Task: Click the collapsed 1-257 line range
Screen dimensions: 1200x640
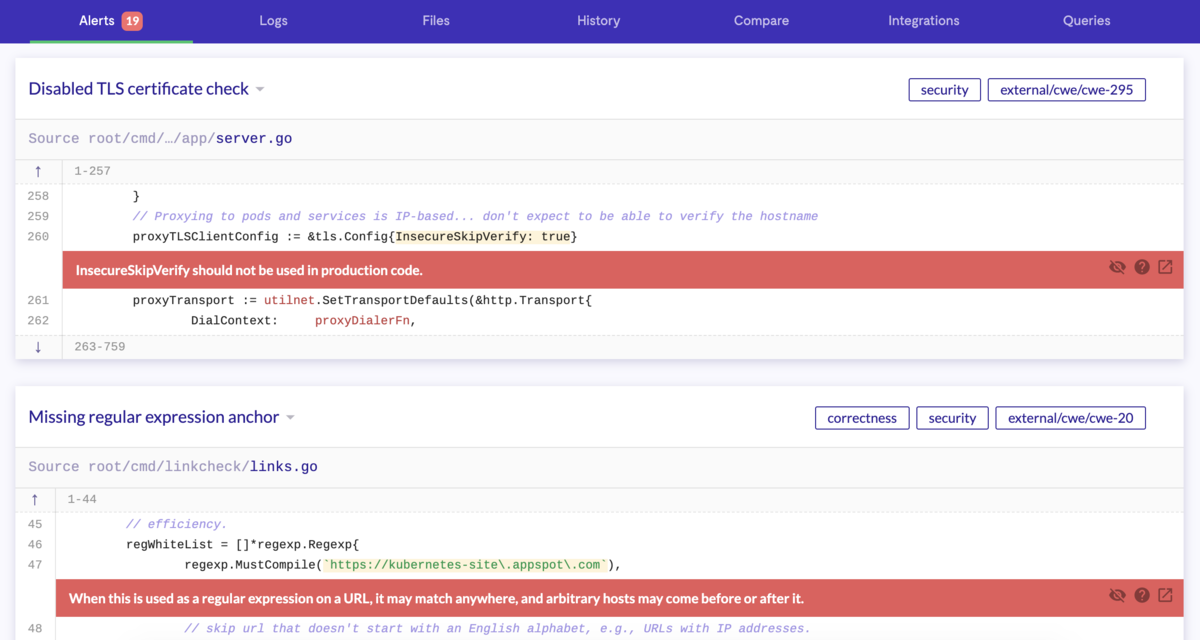Action: pos(91,170)
